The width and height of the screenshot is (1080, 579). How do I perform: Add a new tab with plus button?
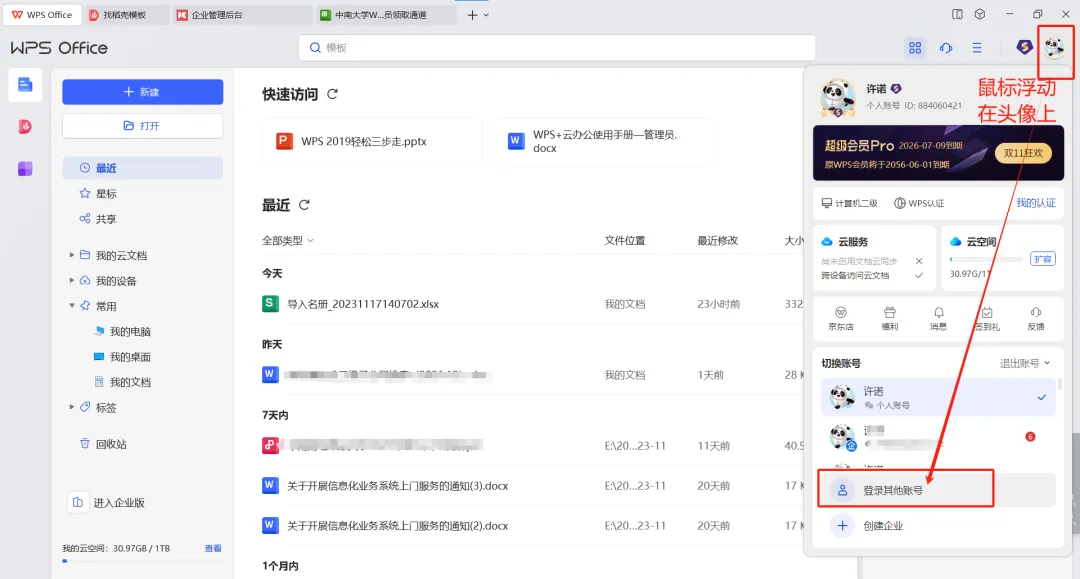472,15
